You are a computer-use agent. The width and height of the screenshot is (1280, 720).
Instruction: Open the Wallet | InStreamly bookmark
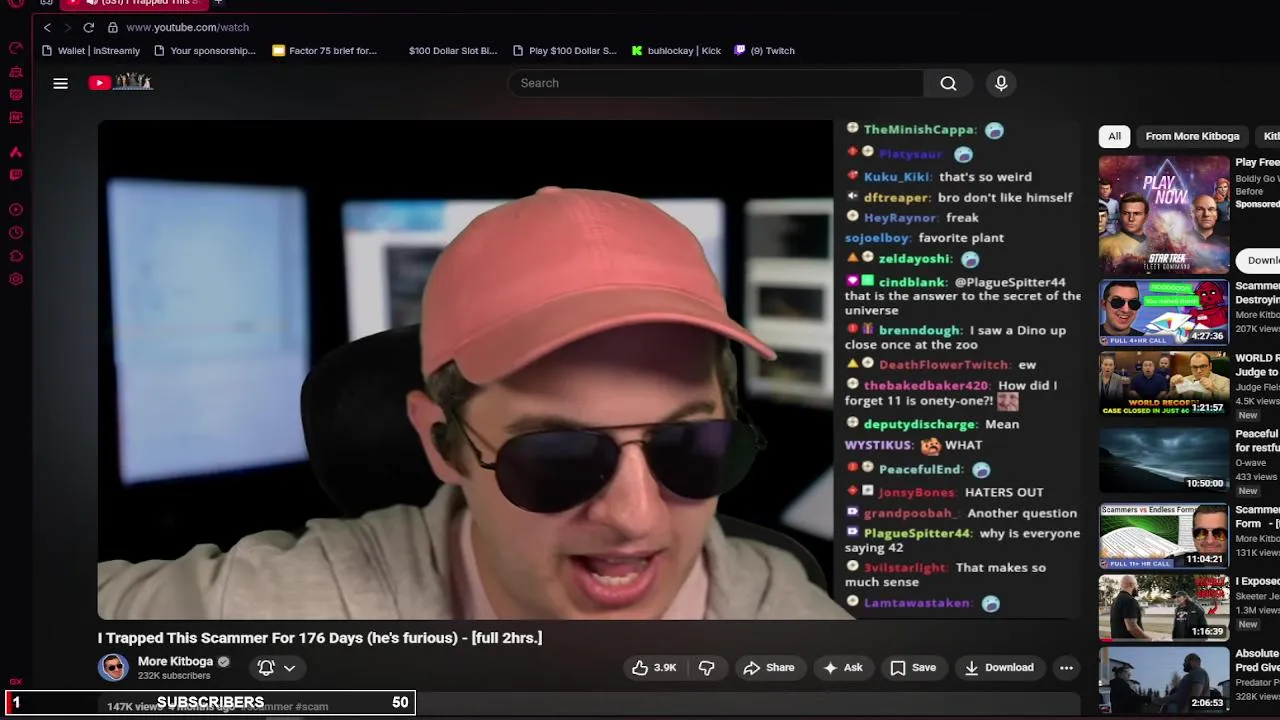coord(91,50)
